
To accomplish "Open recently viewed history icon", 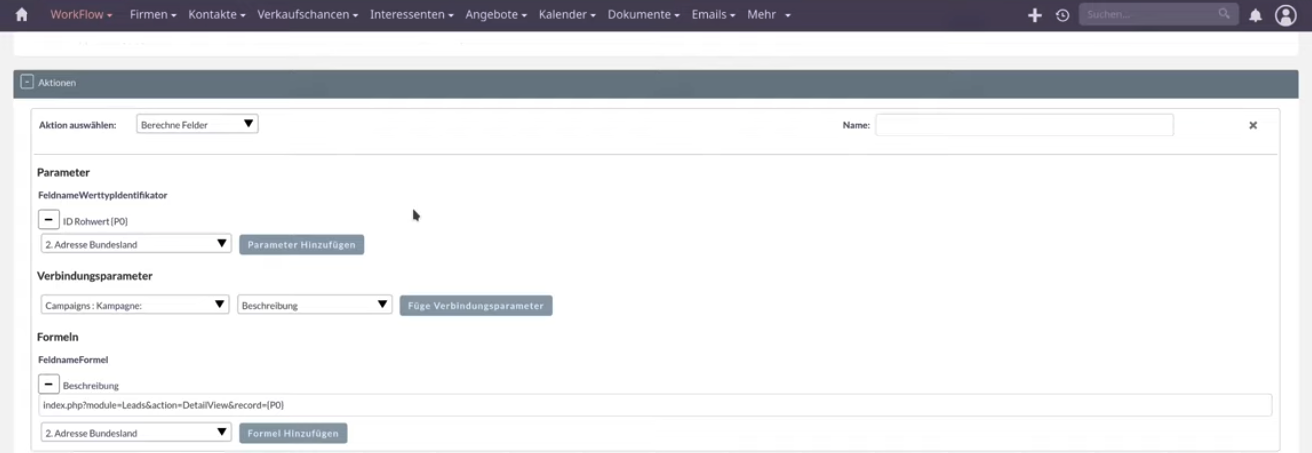I will pyautogui.click(x=1062, y=15).
